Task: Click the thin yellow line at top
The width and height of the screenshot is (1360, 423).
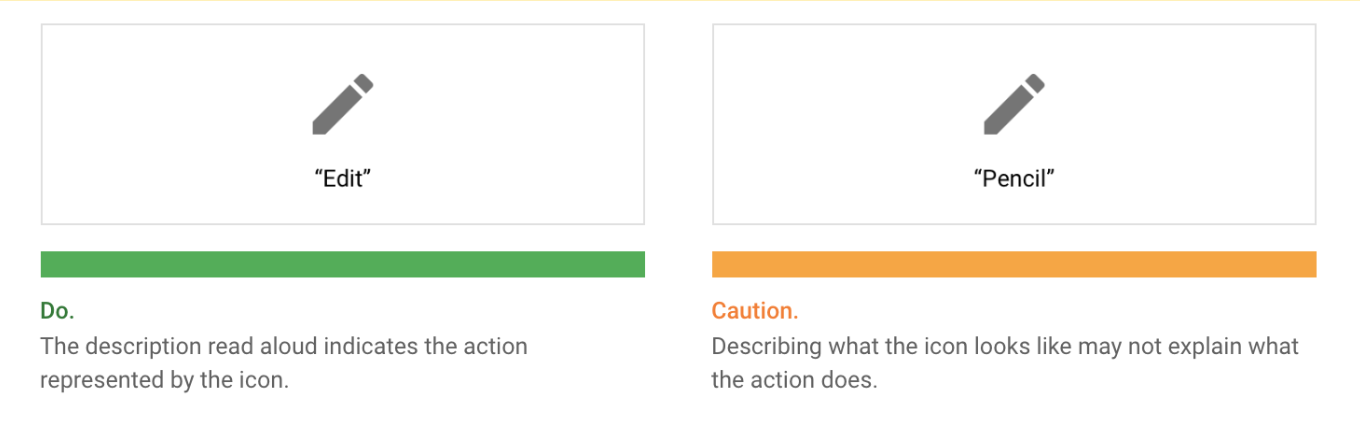Action: pos(680,1)
